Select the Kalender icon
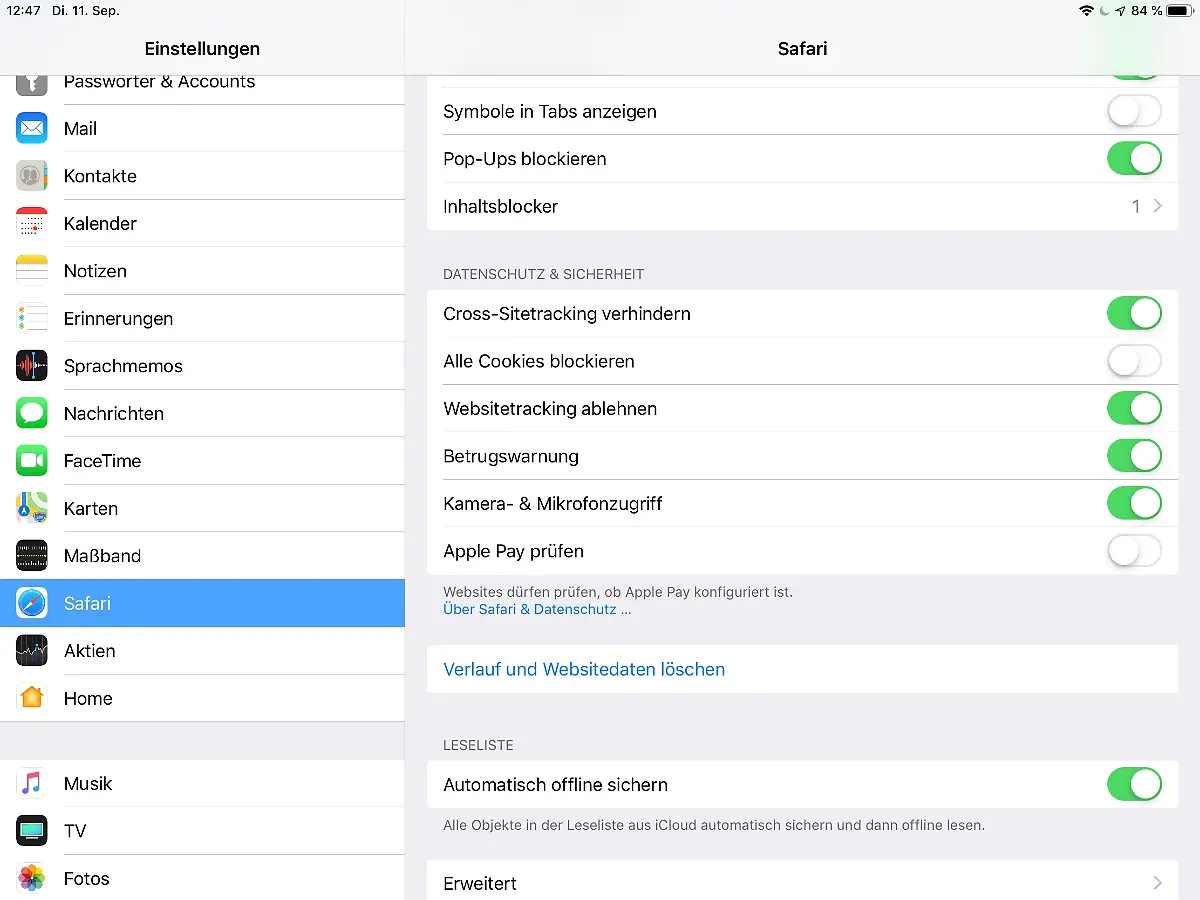Viewport: 1200px width, 900px height. pyautogui.click(x=32, y=223)
